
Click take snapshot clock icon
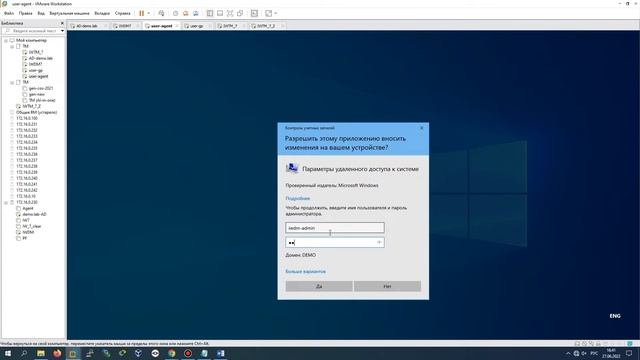coord(176,13)
